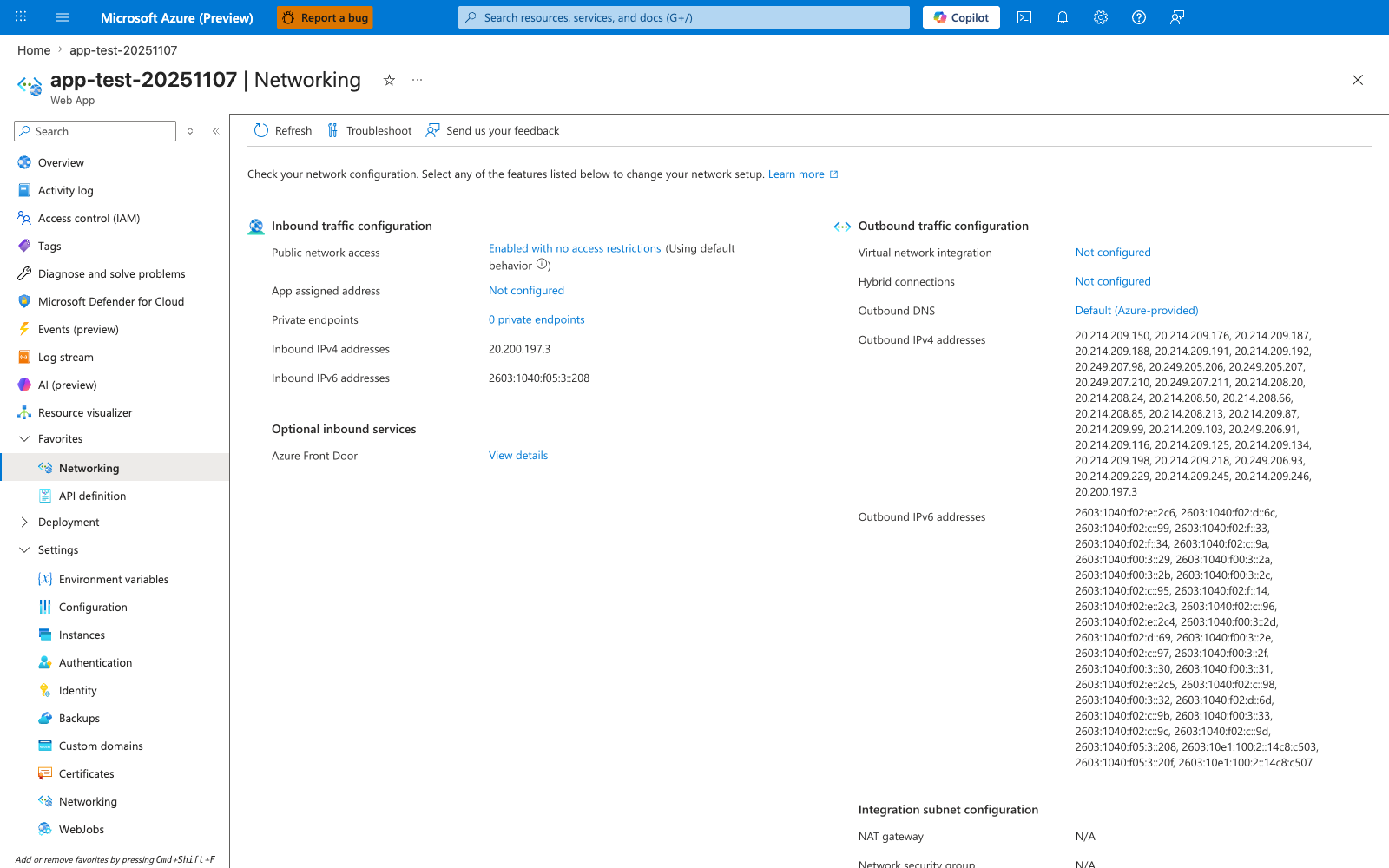
Task: Click the Resource visualizer icon
Action: tap(24, 412)
